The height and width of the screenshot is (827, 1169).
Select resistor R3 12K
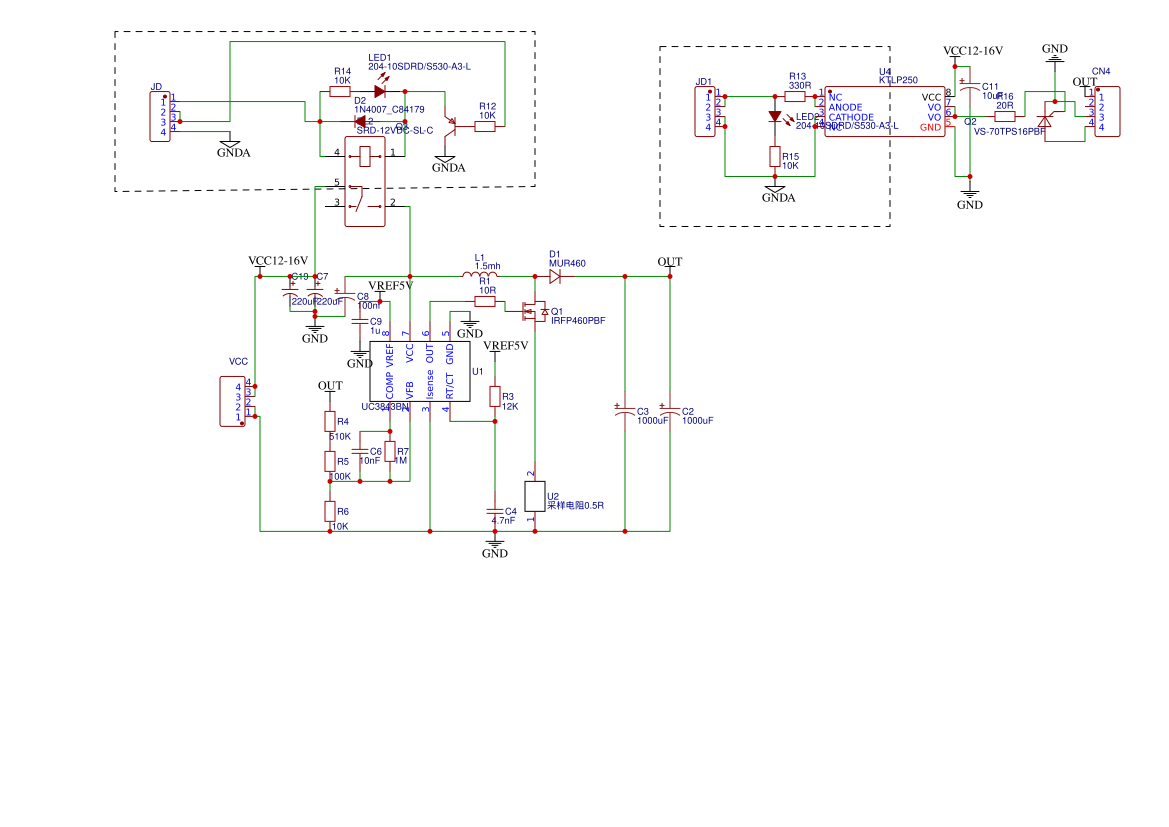494,397
